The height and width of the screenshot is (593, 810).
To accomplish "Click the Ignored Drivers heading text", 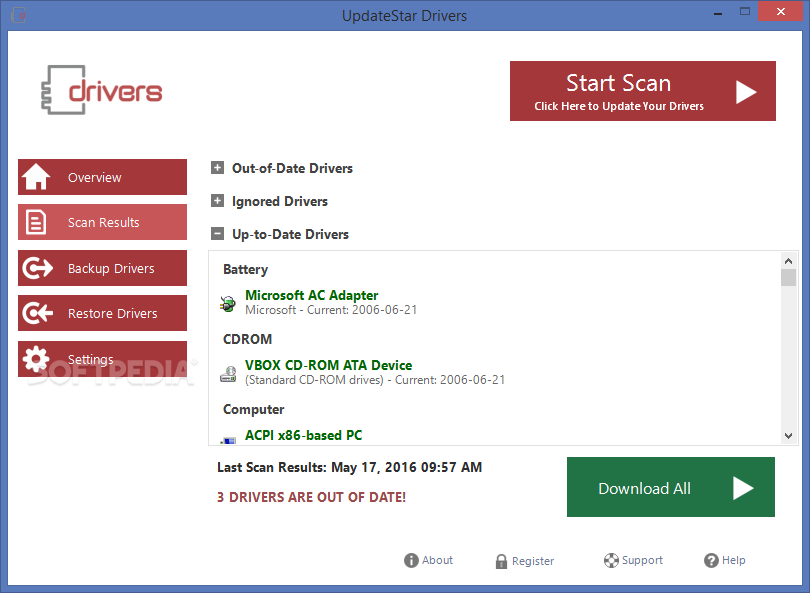I will coord(280,201).
